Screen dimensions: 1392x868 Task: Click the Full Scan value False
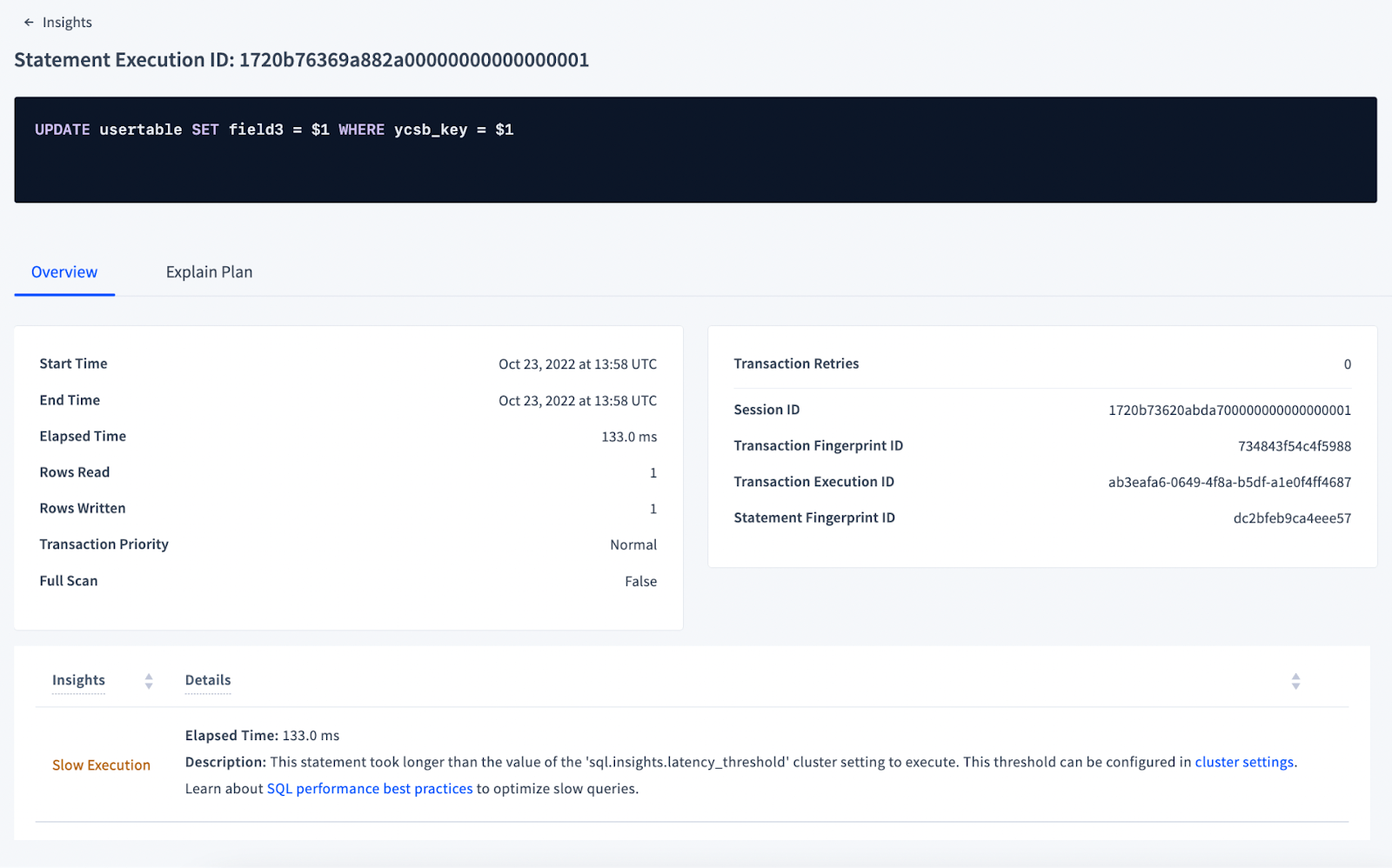click(640, 582)
